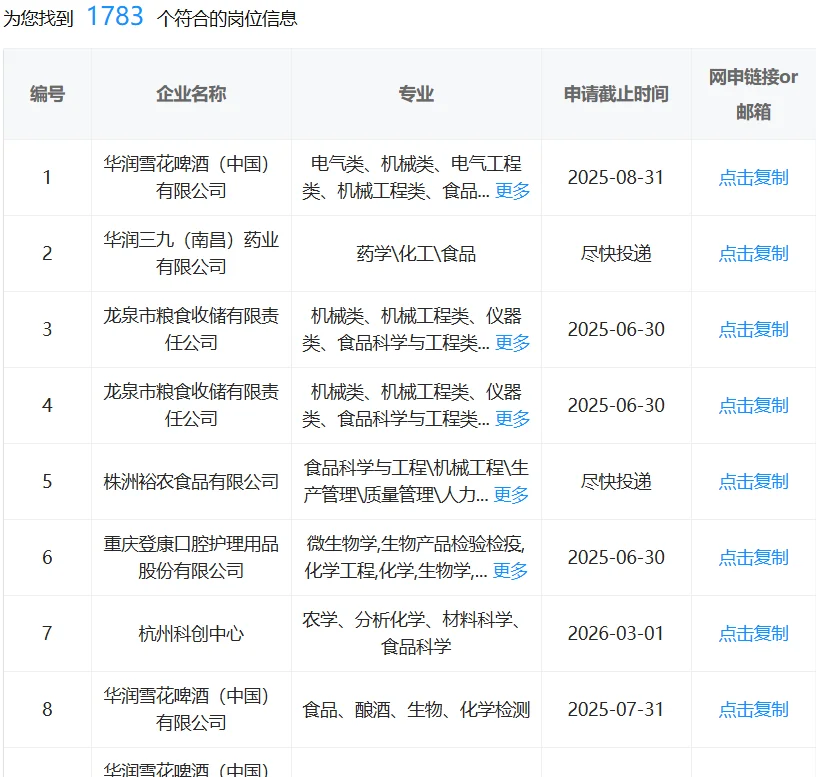816x777 pixels.
Task: Select 株洲裕农食品有限公司 company cell
Action: coord(191,481)
